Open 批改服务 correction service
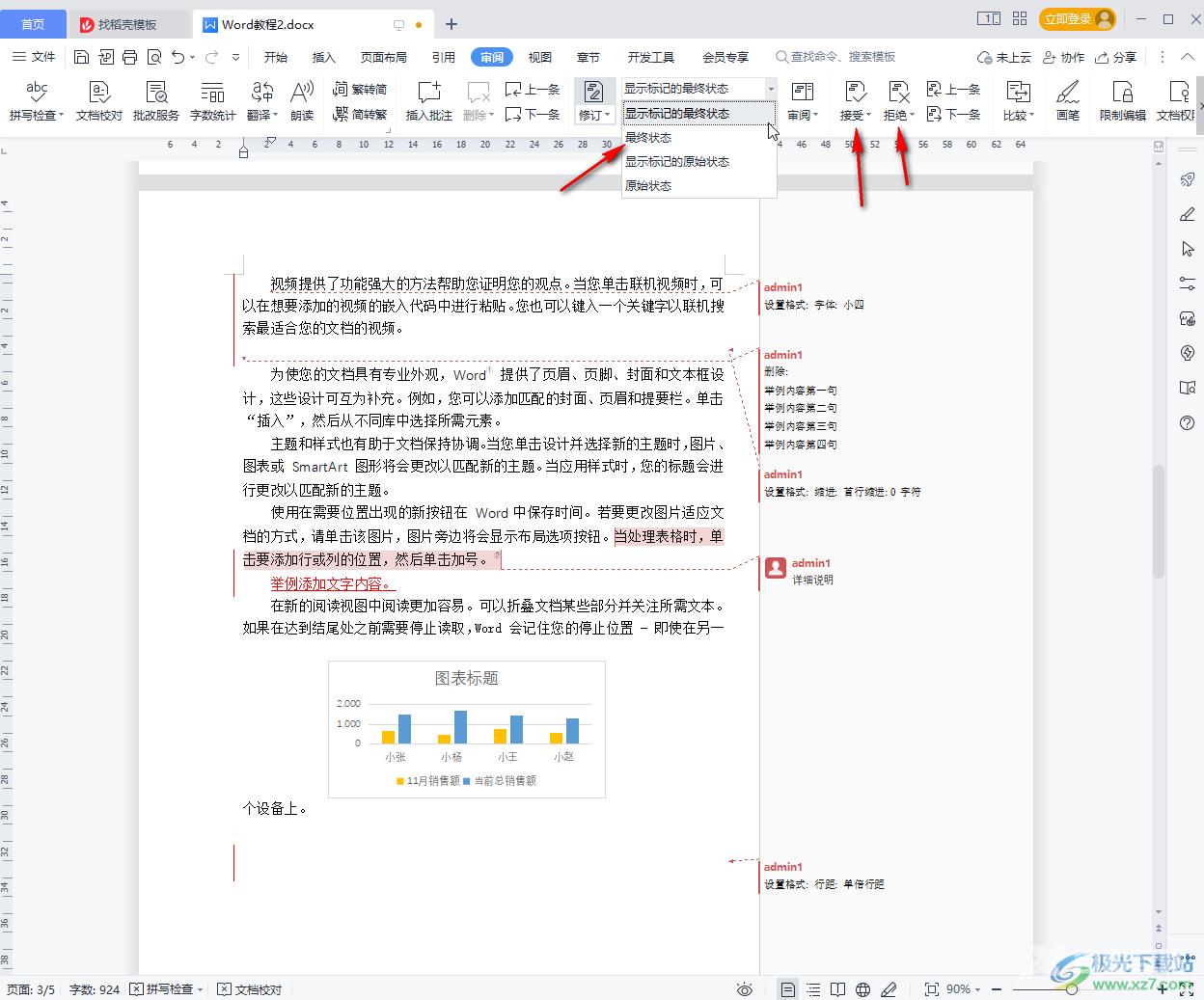Viewport: 1204px width, 1000px height. (156, 101)
